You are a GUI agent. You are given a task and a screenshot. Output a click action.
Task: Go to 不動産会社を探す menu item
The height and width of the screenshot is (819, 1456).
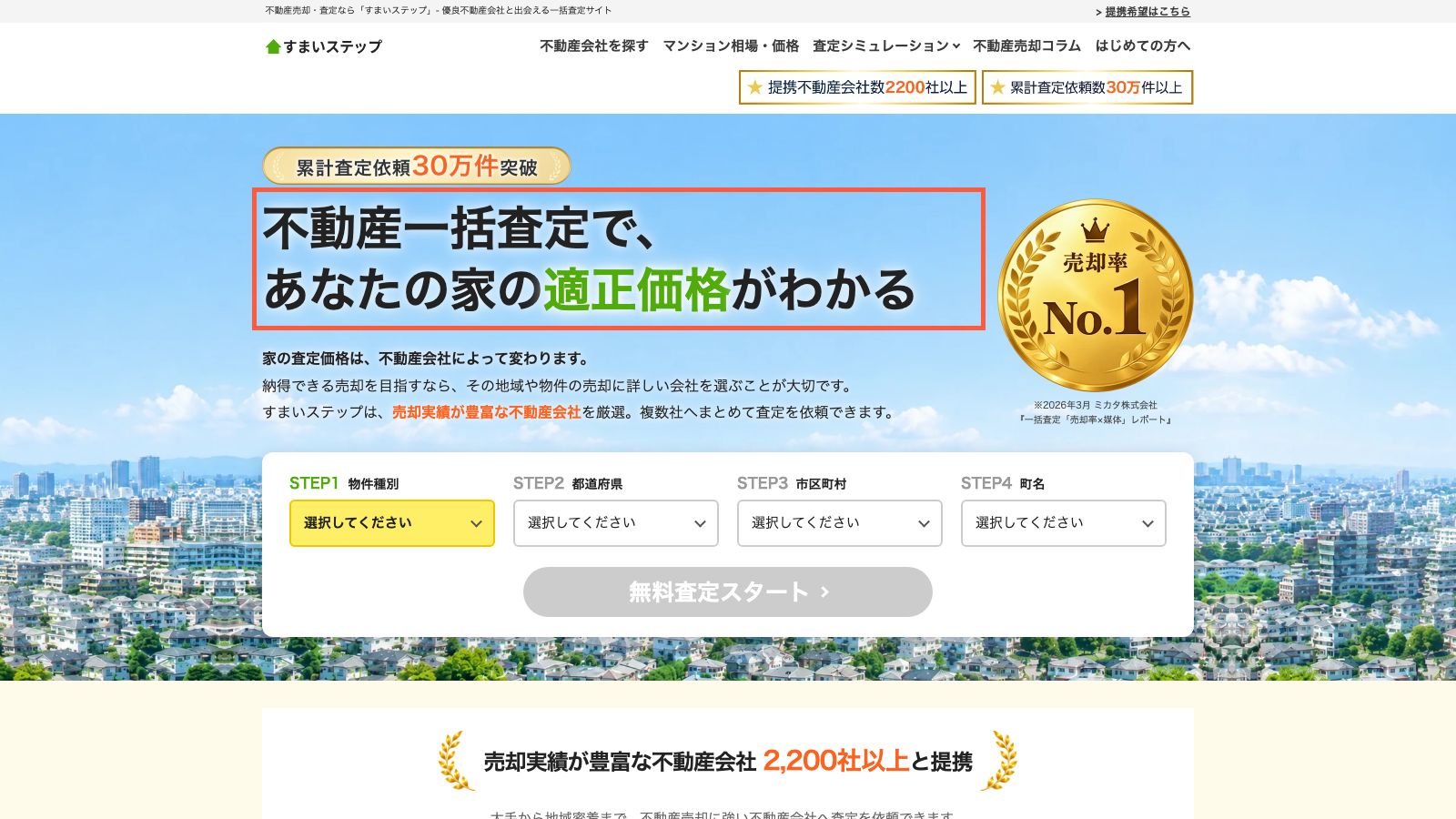pyautogui.click(x=594, y=45)
